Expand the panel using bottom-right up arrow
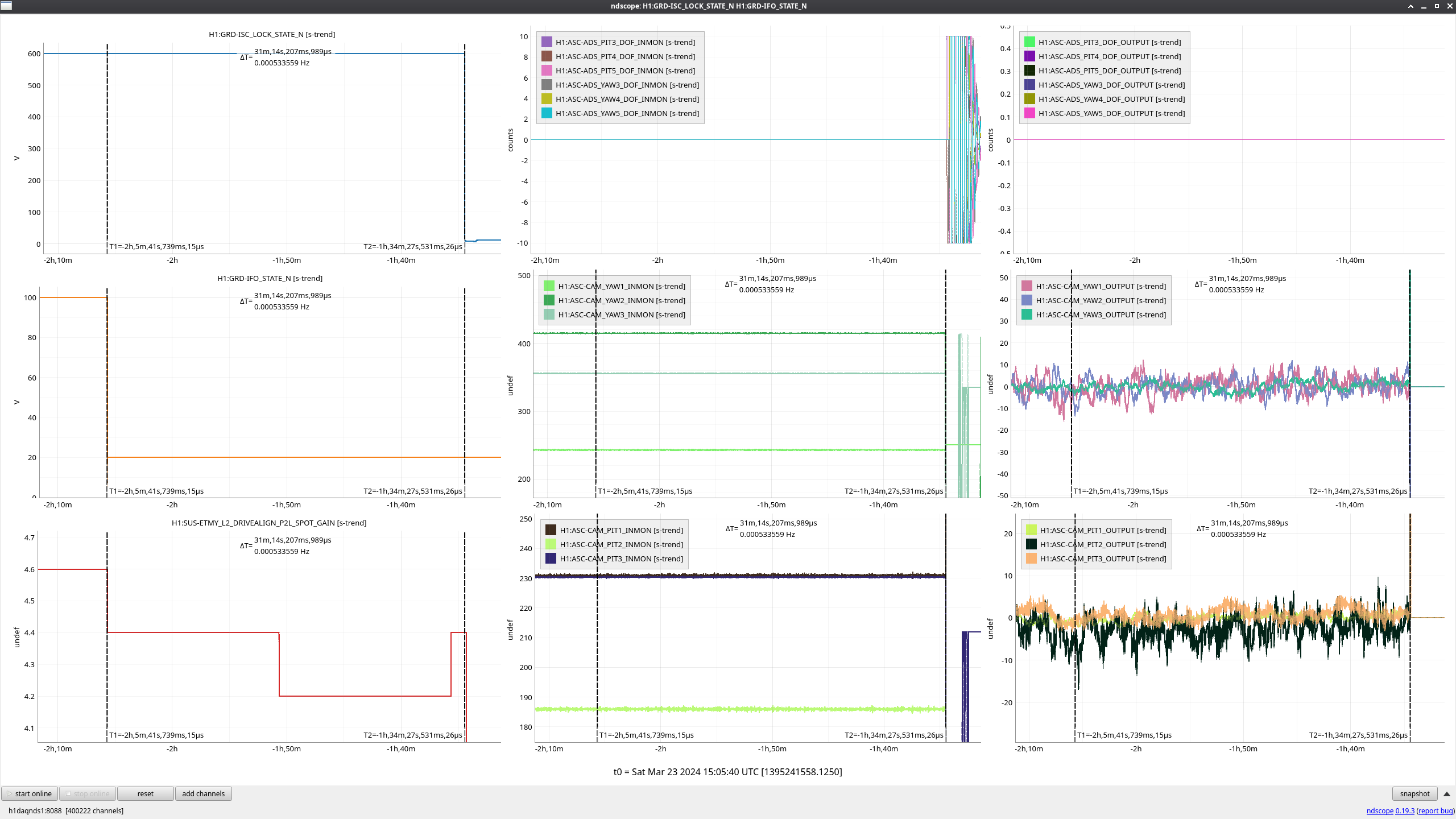This screenshot has height=819, width=1456. tap(1446, 793)
